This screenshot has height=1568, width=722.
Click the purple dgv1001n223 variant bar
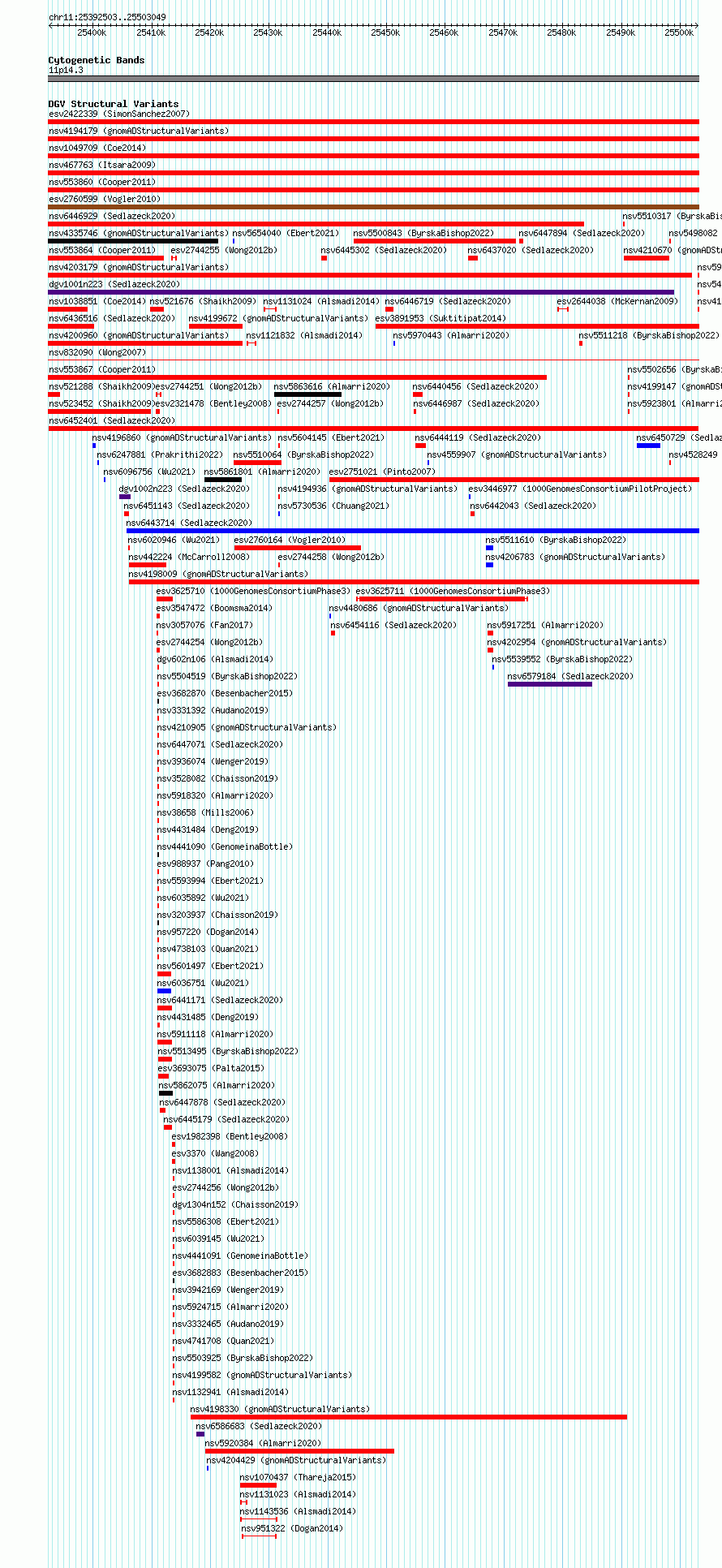click(x=361, y=292)
